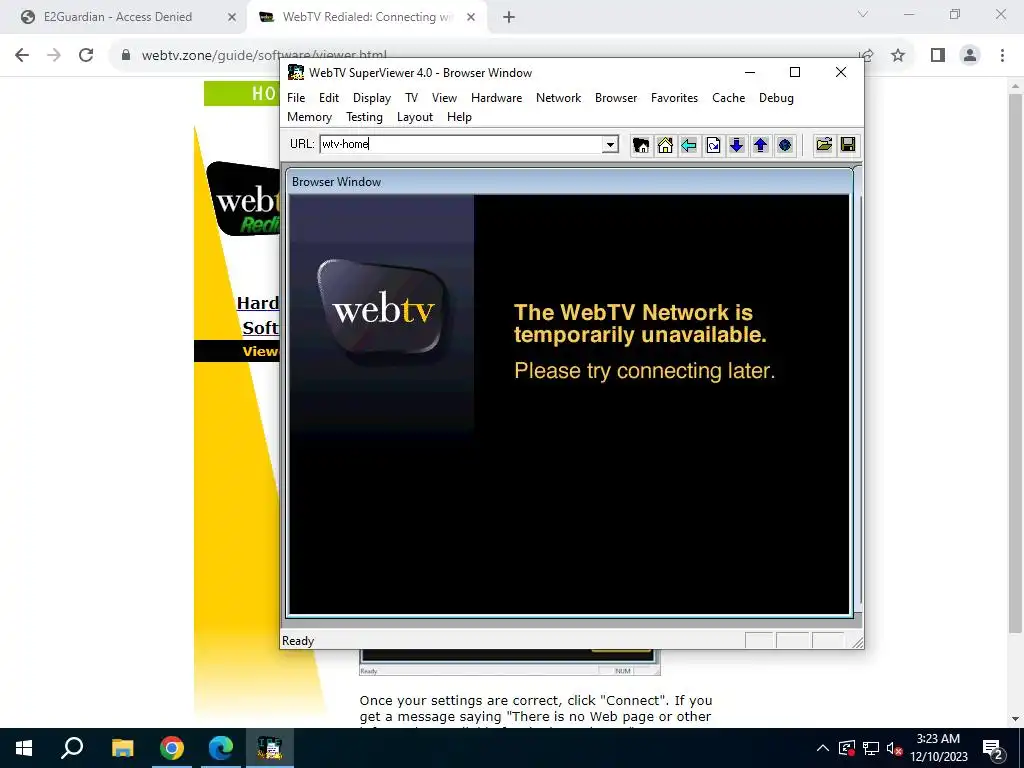
Task: Go back in Chrome
Action: [22, 56]
